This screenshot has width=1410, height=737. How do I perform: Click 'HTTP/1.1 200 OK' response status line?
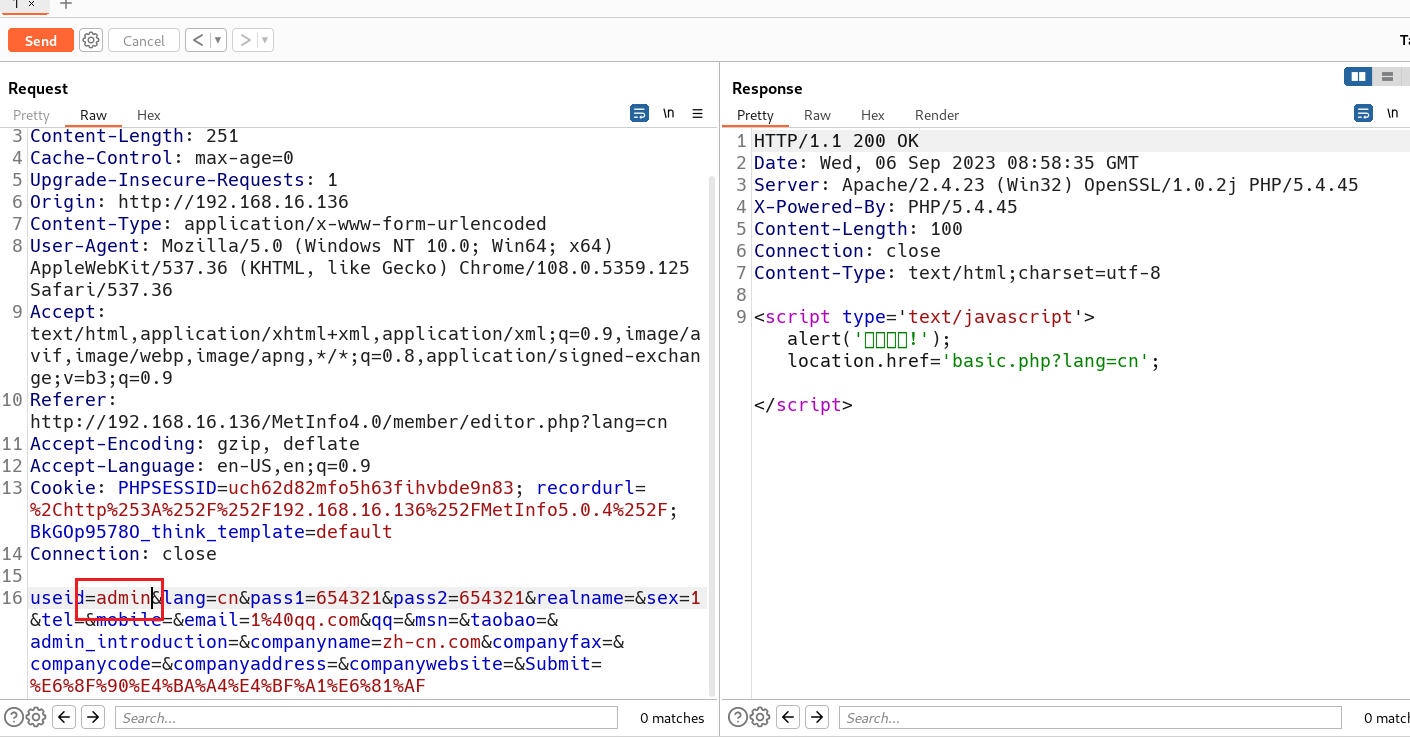[x=836, y=141]
